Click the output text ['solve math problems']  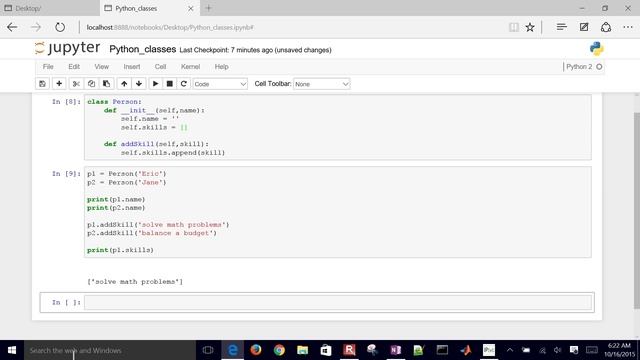click(135, 282)
